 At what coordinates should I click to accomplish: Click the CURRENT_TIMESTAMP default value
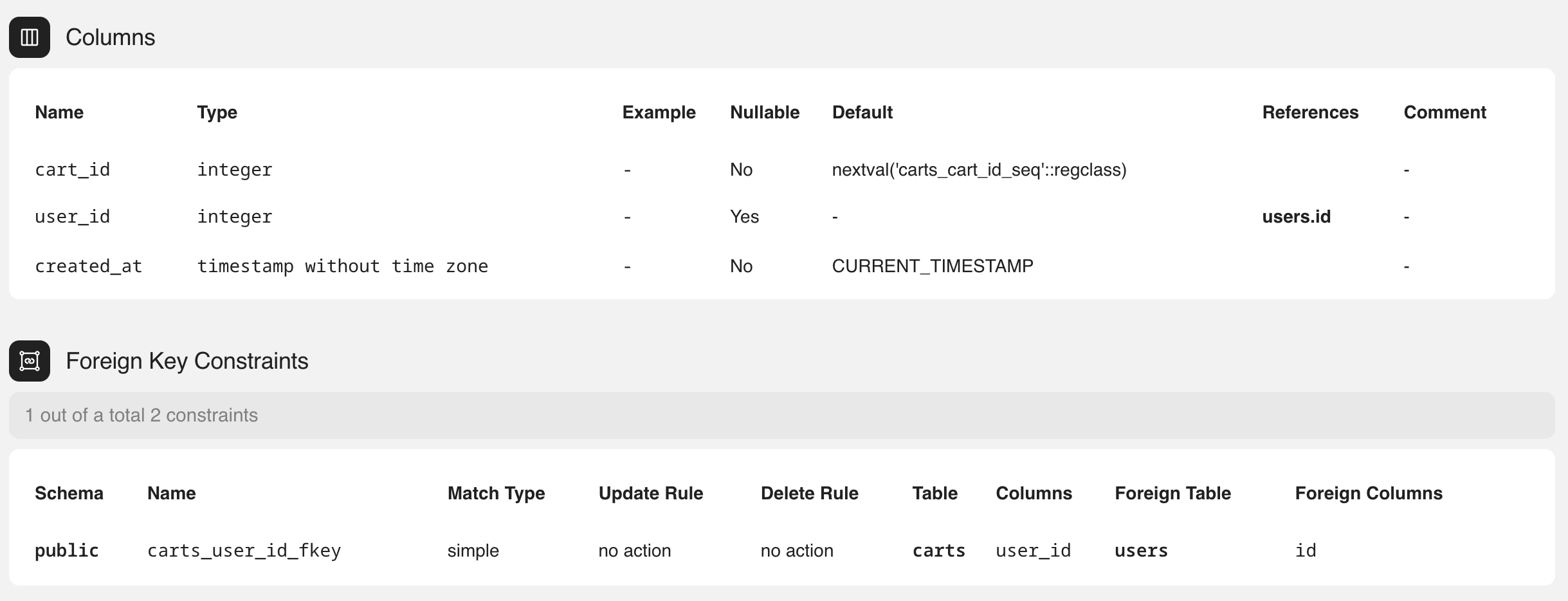[933, 265]
